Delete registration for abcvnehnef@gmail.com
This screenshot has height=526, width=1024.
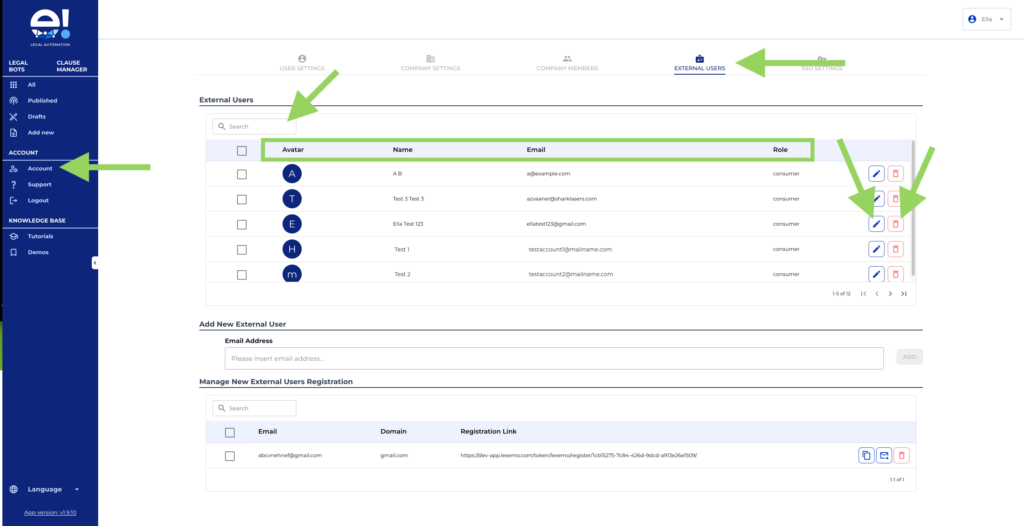click(902, 455)
